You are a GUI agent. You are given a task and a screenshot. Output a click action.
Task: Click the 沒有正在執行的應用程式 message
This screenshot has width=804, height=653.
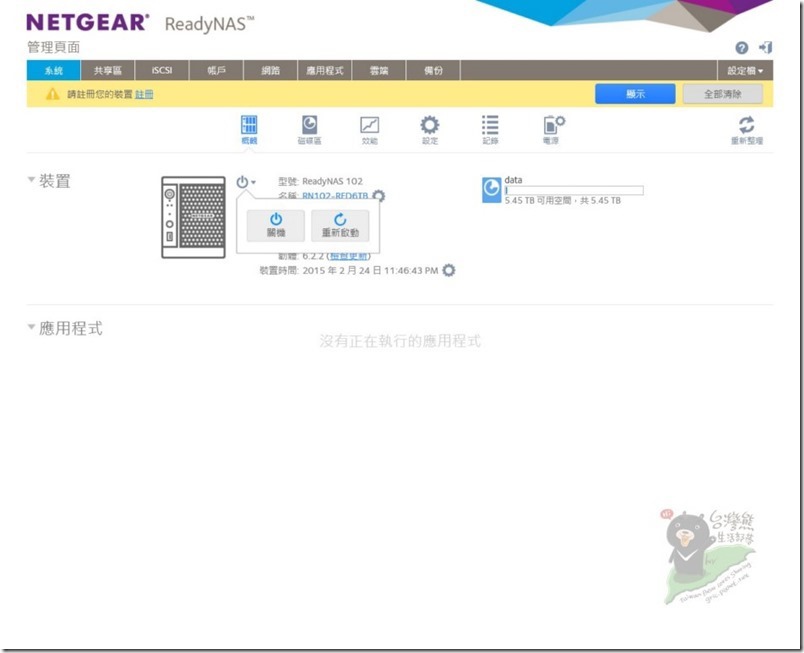[x=400, y=341]
